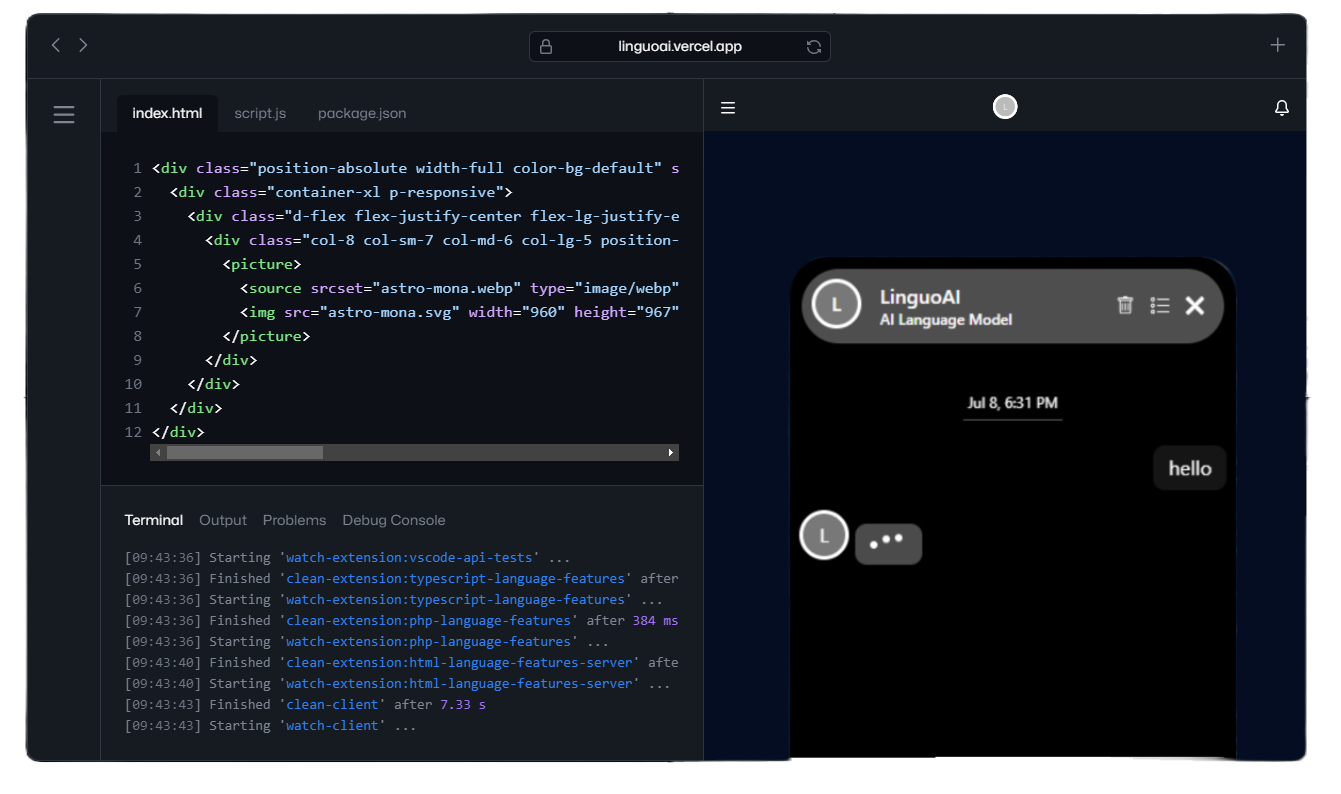Click the 'Jul 8, 6:31 PM' timestamp
Viewport: 1341px width, 794px height.
point(1012,403)
